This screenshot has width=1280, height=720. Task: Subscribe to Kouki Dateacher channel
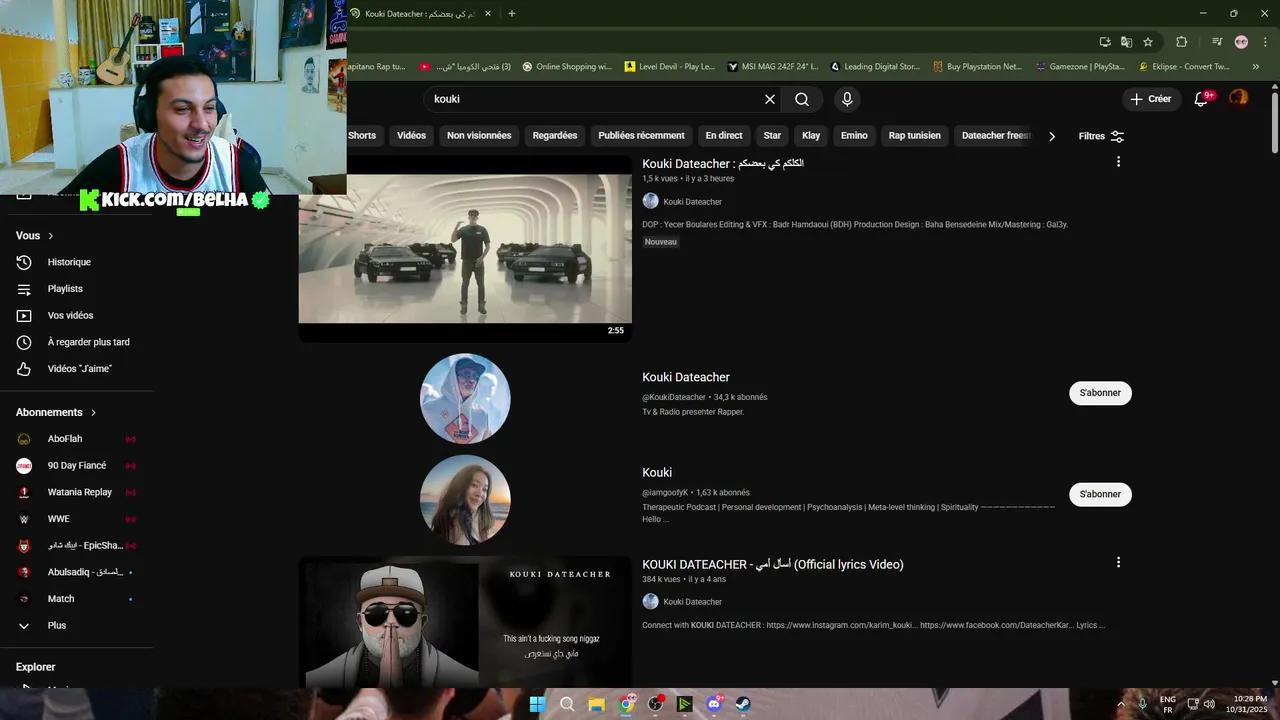pos(1100,393)
